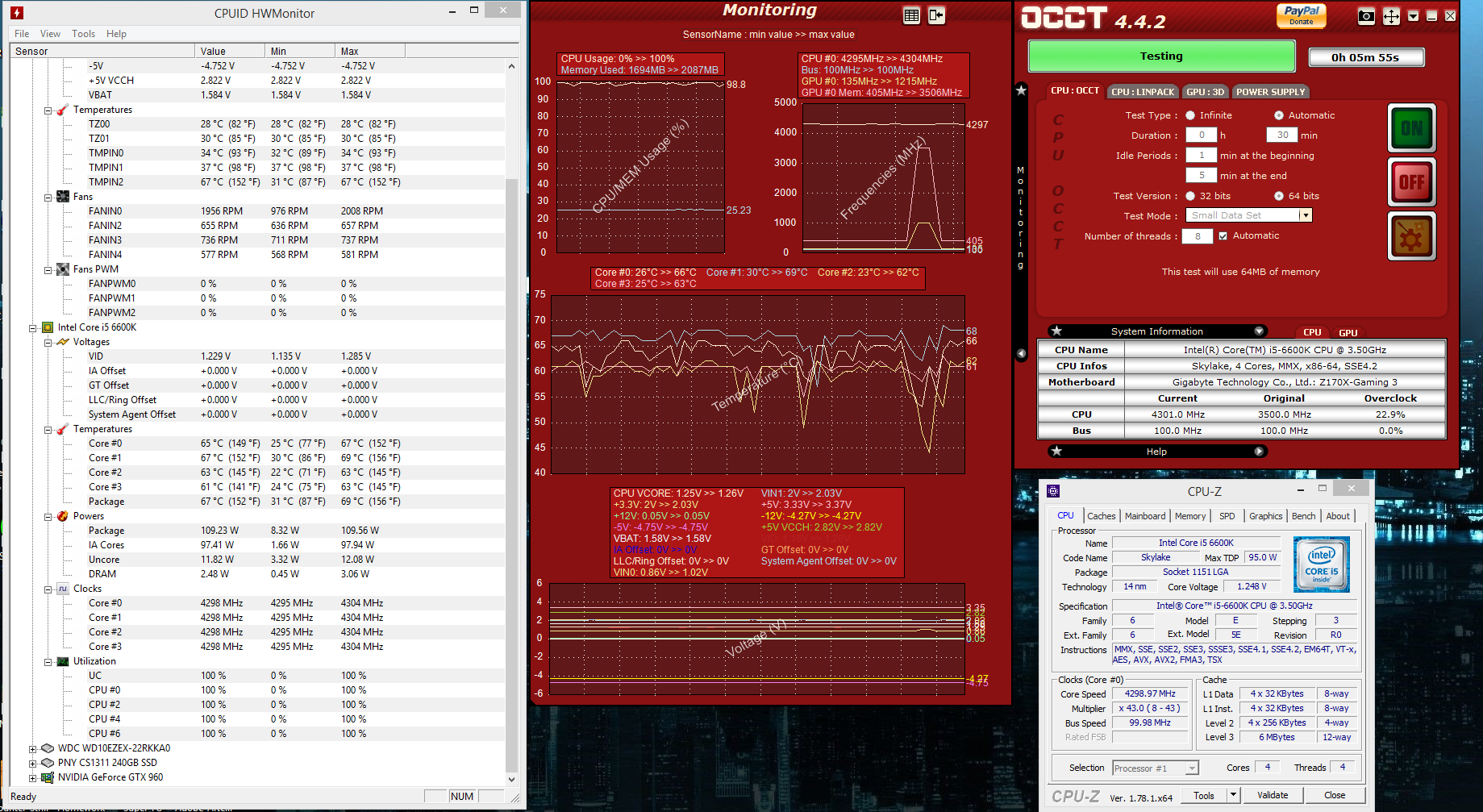This screenshot has width=1483, height=812.
Task: Switch to the GPU : 3D tab
Action: (1206, 92)
